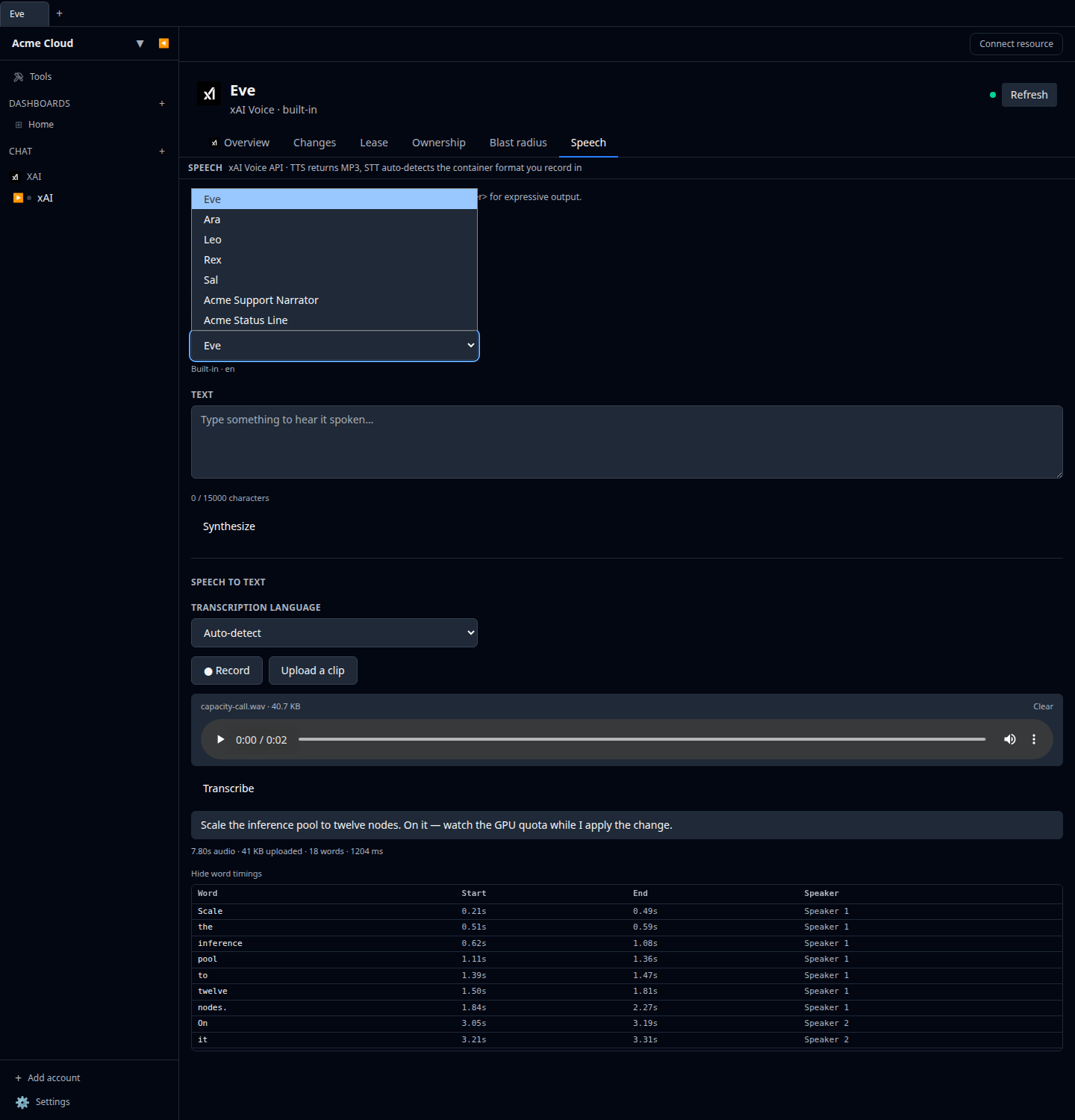Choose Eve in the voice list

tap(334, 199)
